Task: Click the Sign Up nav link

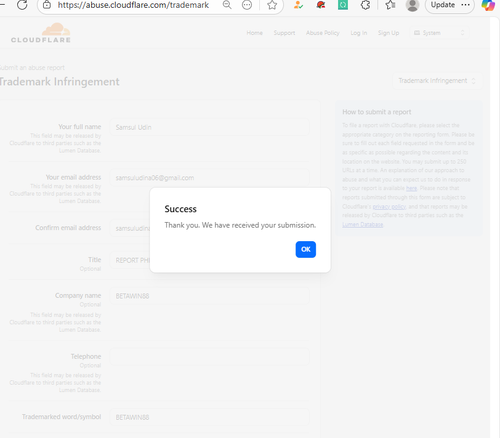Action: coord(388,33)
